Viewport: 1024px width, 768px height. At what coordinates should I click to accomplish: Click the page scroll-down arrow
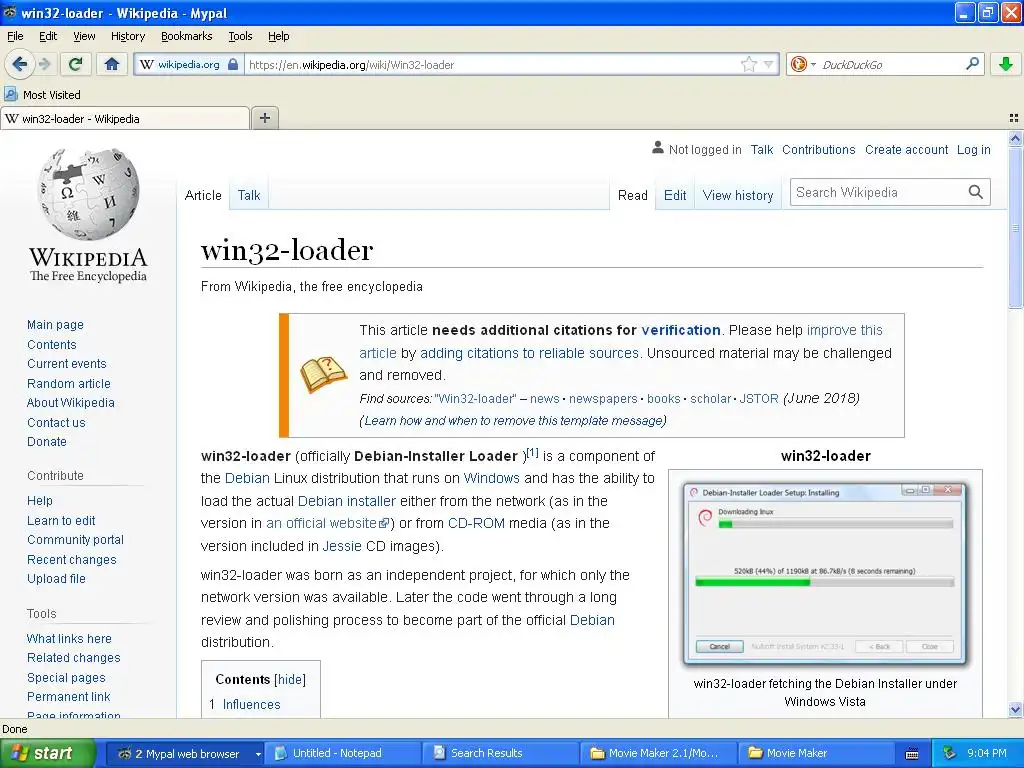pyautogui.click(x=1015, y=709)
